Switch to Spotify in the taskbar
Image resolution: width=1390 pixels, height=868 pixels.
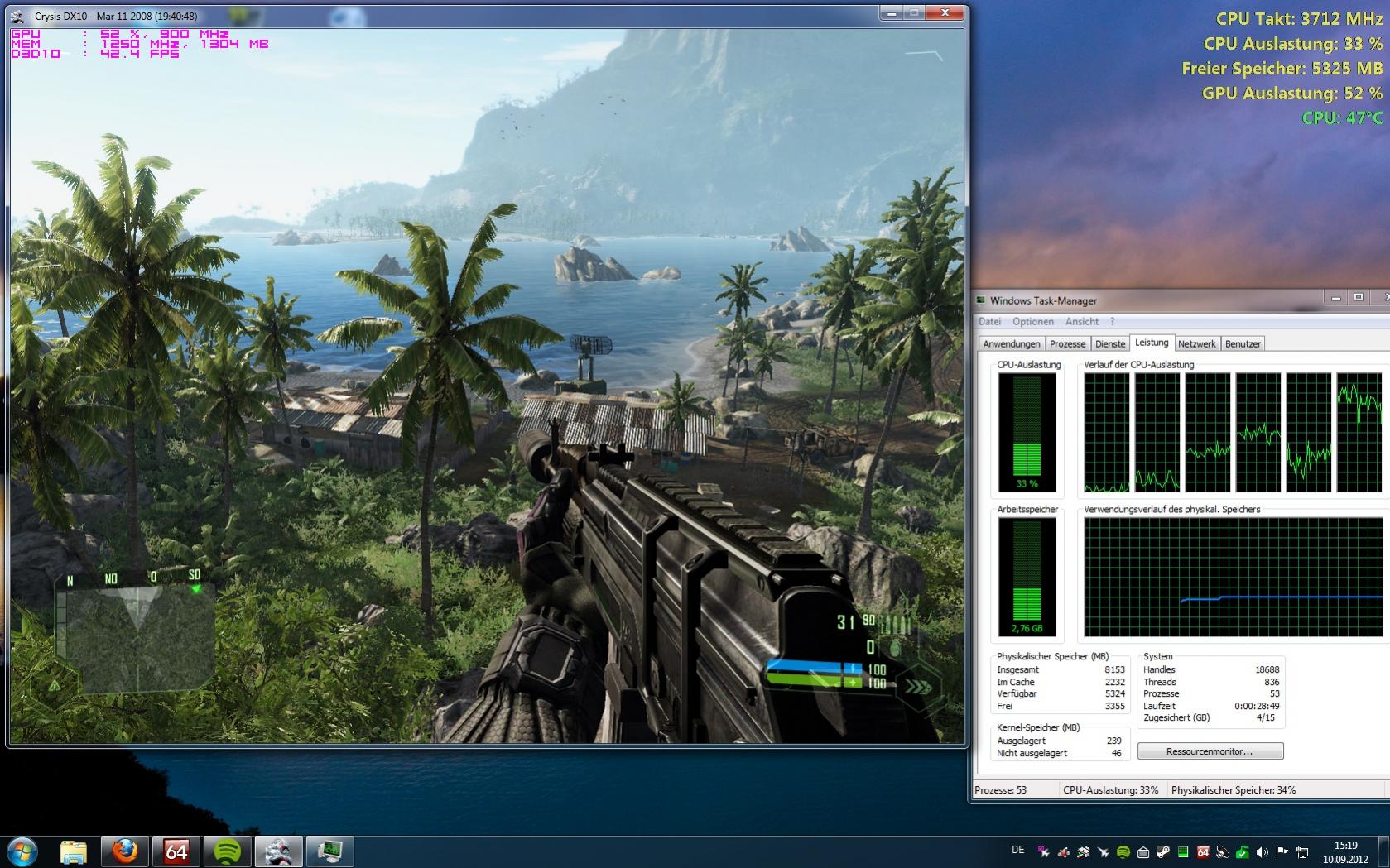pyautogui.click(x=228, y=851)
